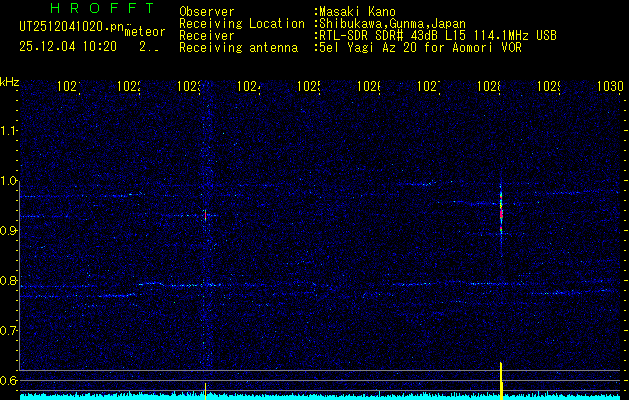Click the HROFFT title text
This screenshot has width=629, height=400.
coord(102,8)
